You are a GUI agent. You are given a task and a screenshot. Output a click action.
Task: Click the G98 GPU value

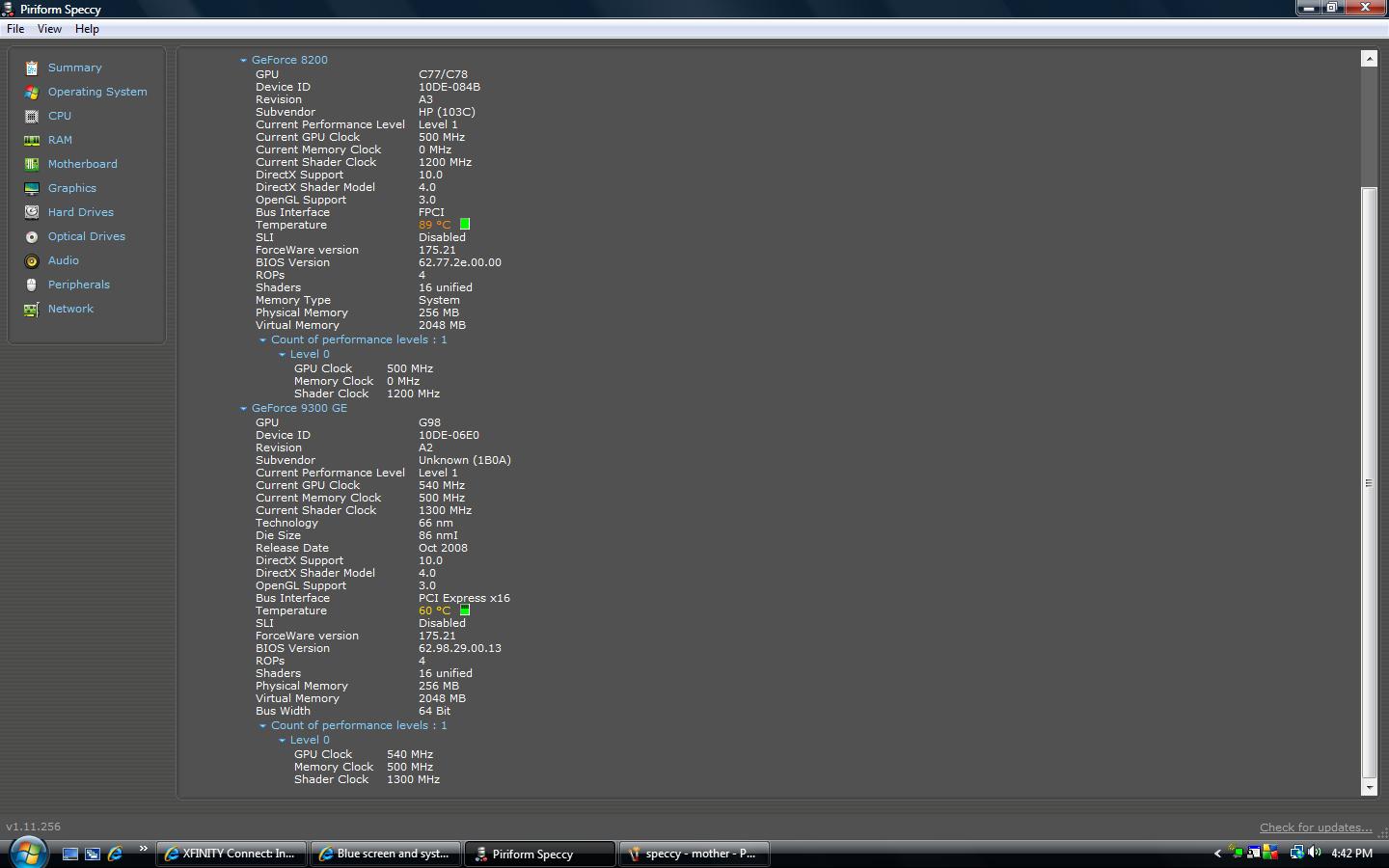click(x=429, y=422)
